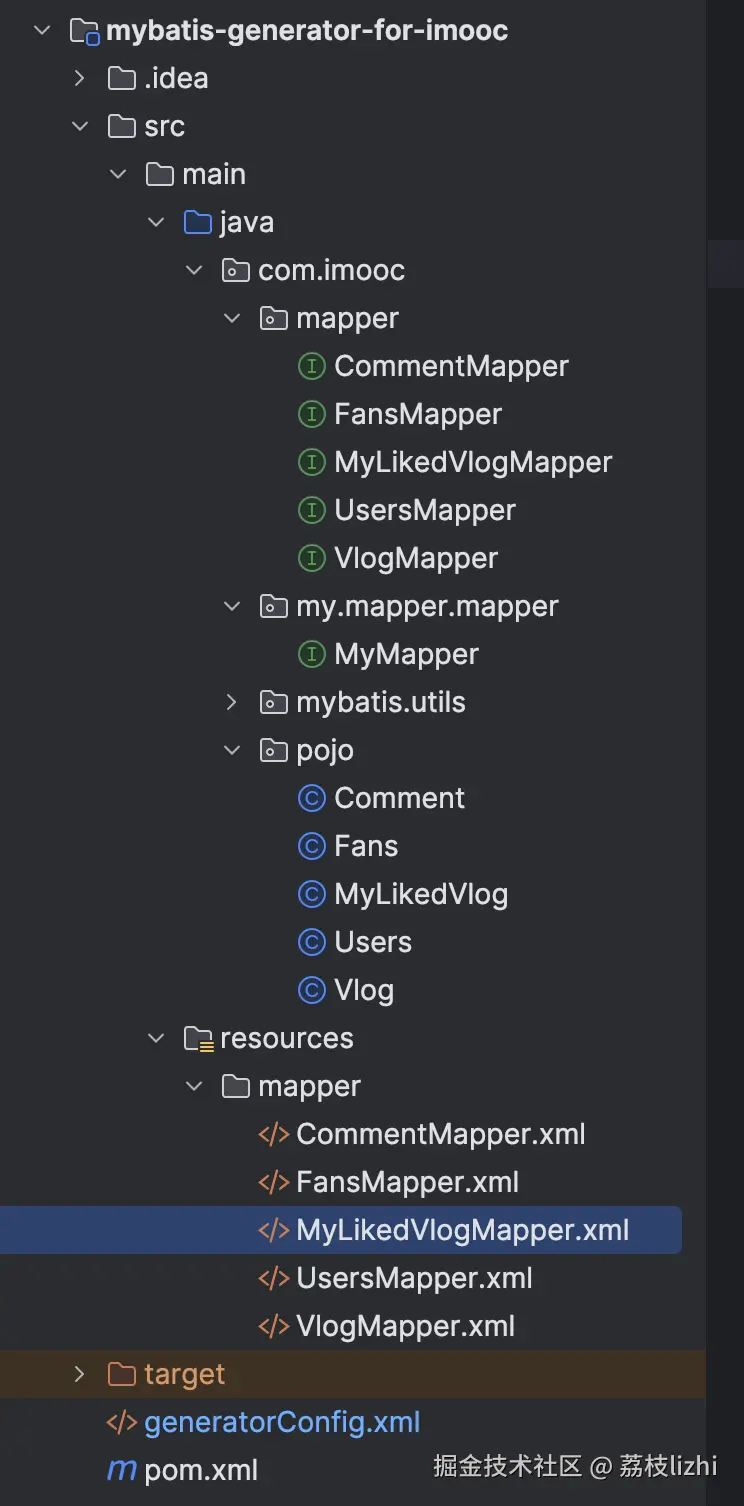The image size is (744, 1506).
Task: Collapse the src folder
Action: pos(80,127)
